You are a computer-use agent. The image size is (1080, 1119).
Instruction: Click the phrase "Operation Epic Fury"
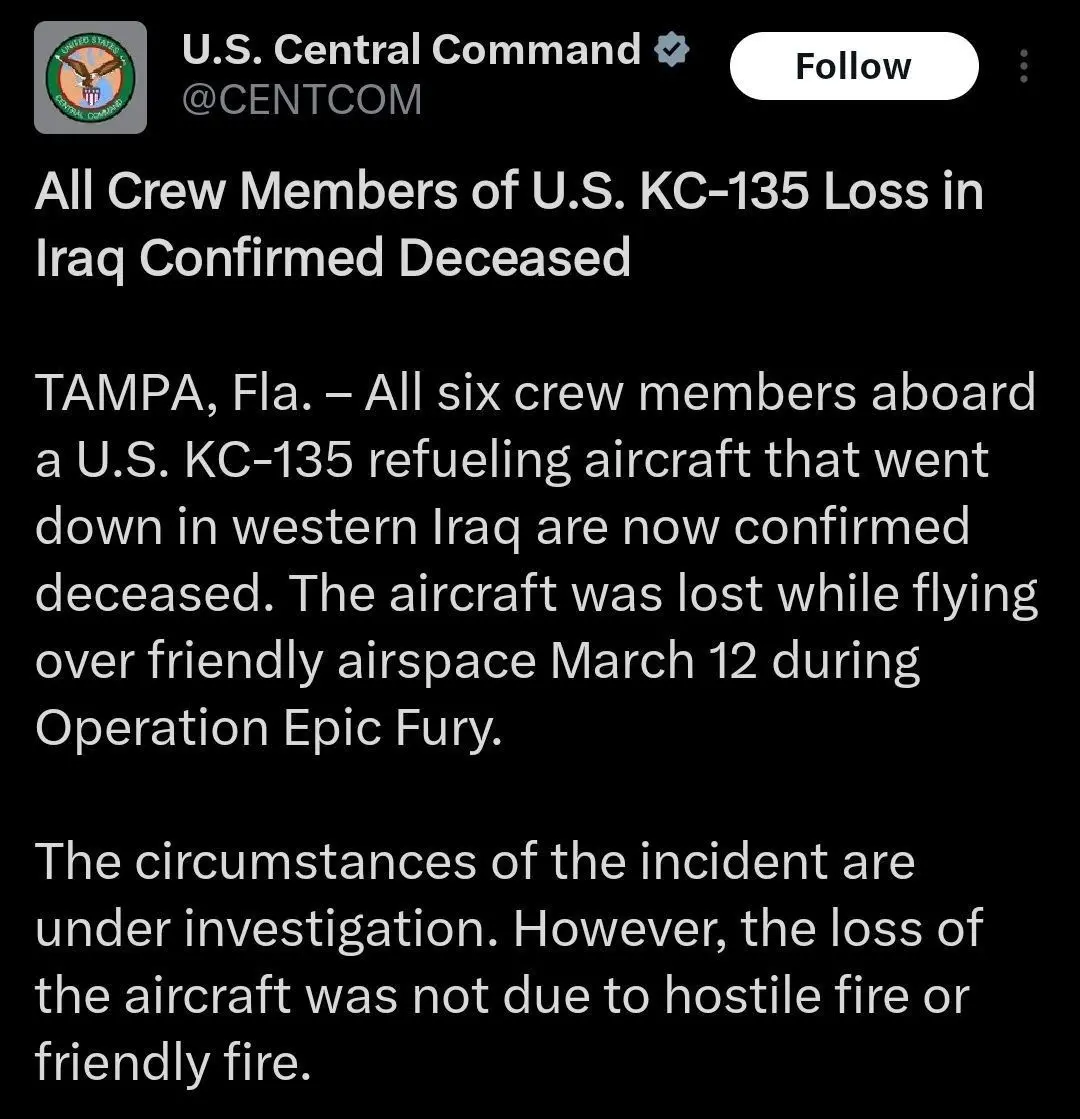coord(264,728)
